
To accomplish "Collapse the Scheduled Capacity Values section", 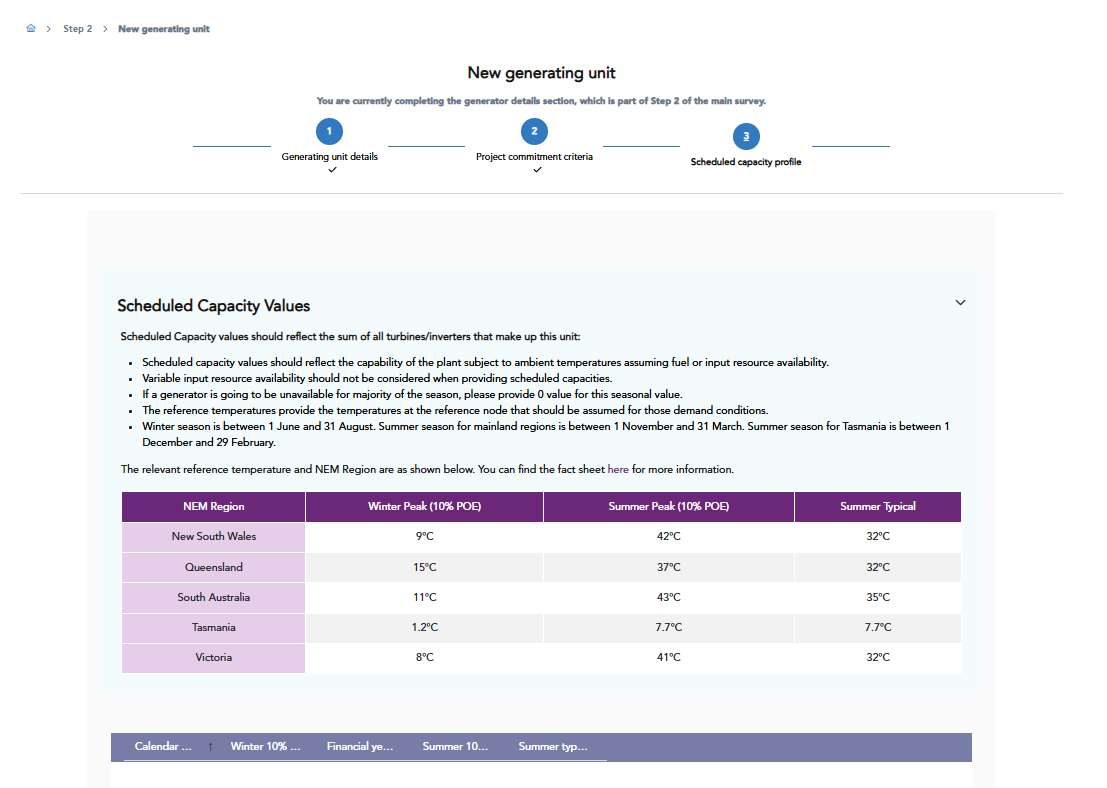I will pyautogui.click(x=960, y=303).
